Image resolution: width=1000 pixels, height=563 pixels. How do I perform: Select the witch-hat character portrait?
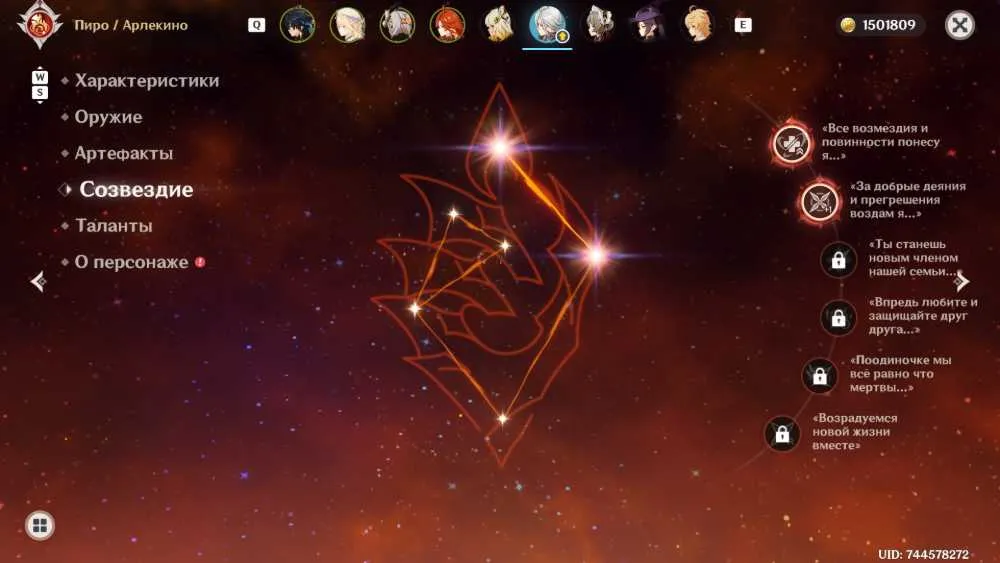(x=647, y=25)
